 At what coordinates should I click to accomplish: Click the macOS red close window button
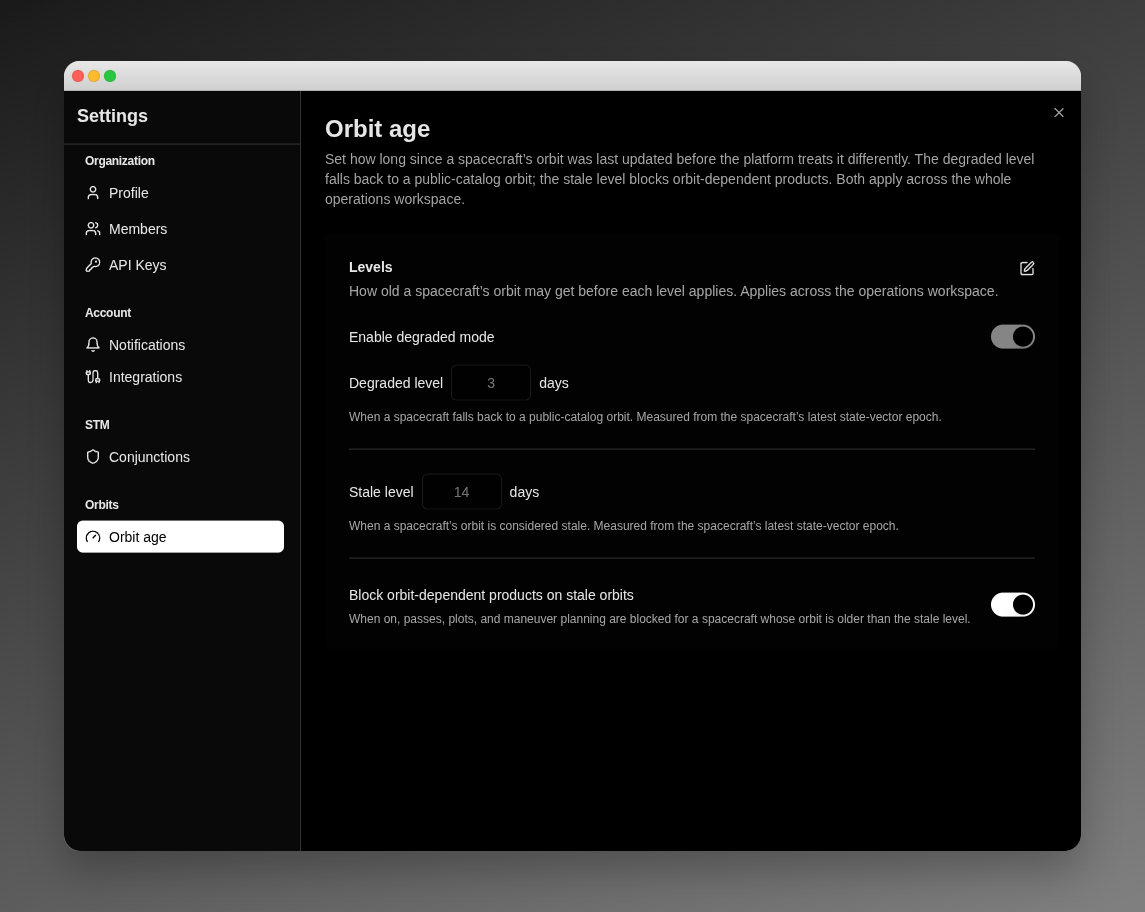click(78, 76)
